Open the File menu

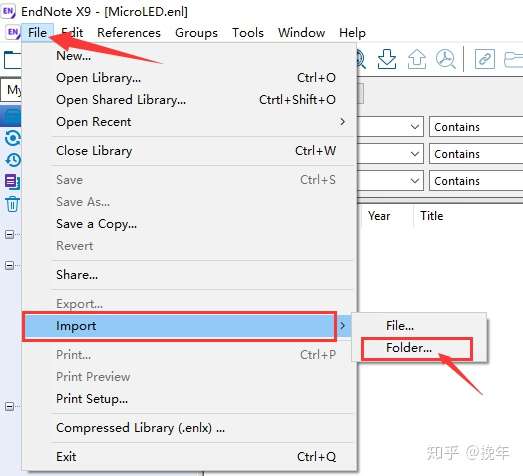(x=37, y=33)
